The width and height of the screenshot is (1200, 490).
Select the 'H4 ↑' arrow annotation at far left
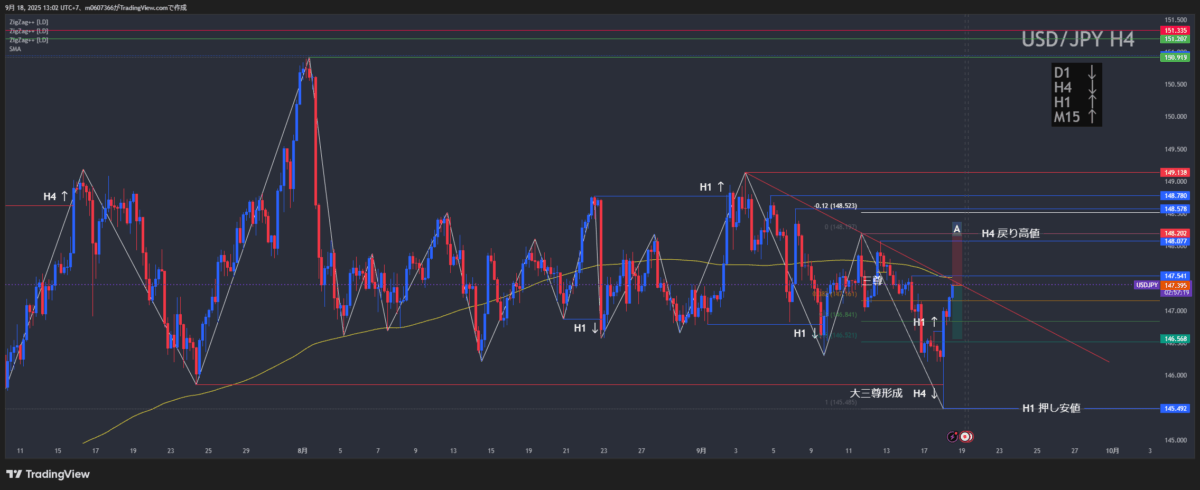(56, 196)
